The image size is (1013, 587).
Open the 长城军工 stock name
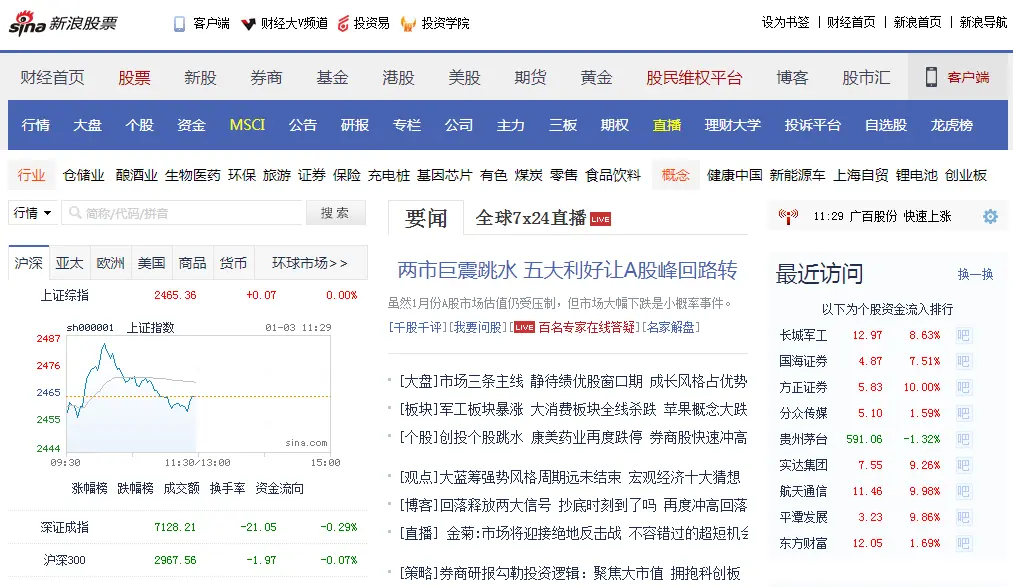[803, 335]
